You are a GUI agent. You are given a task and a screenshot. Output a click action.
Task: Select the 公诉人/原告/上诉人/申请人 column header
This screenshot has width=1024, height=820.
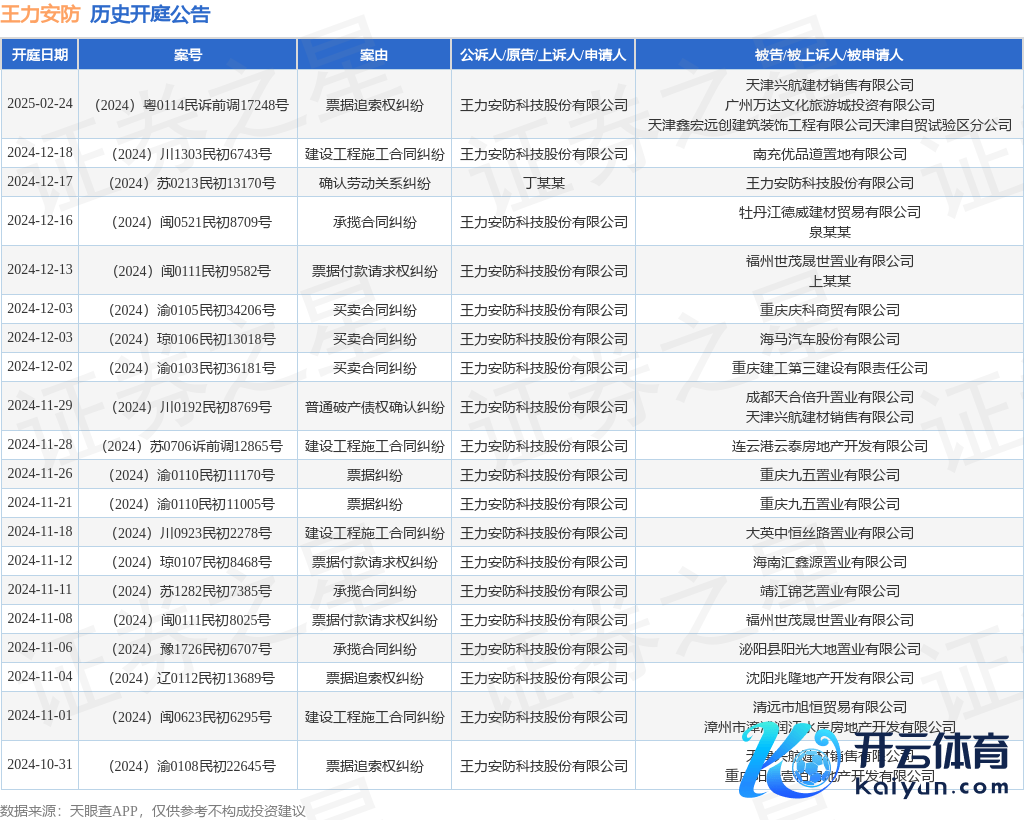543,55
